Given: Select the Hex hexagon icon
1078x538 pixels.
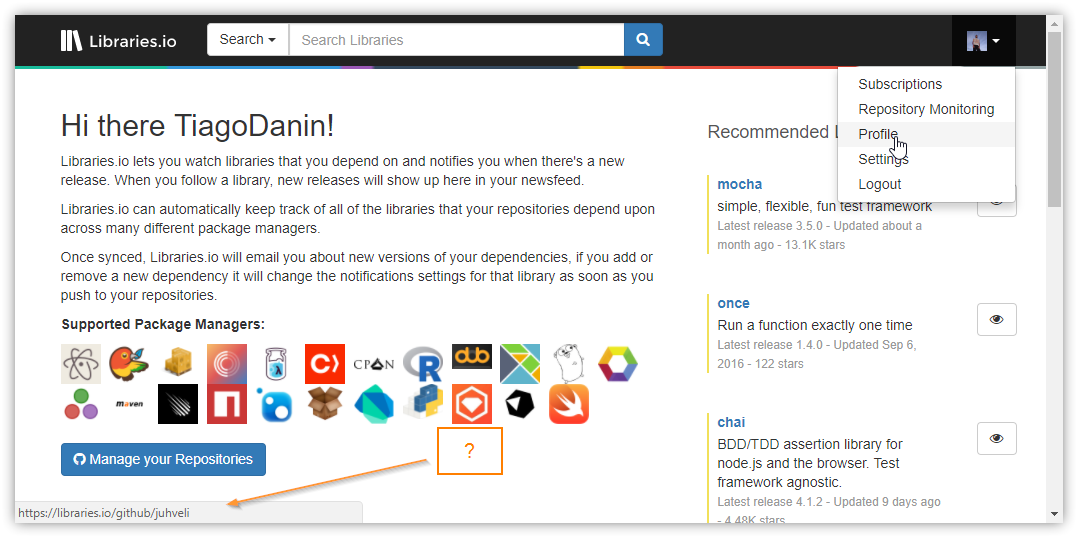Looking at the screenshot, I should (617, 363).
